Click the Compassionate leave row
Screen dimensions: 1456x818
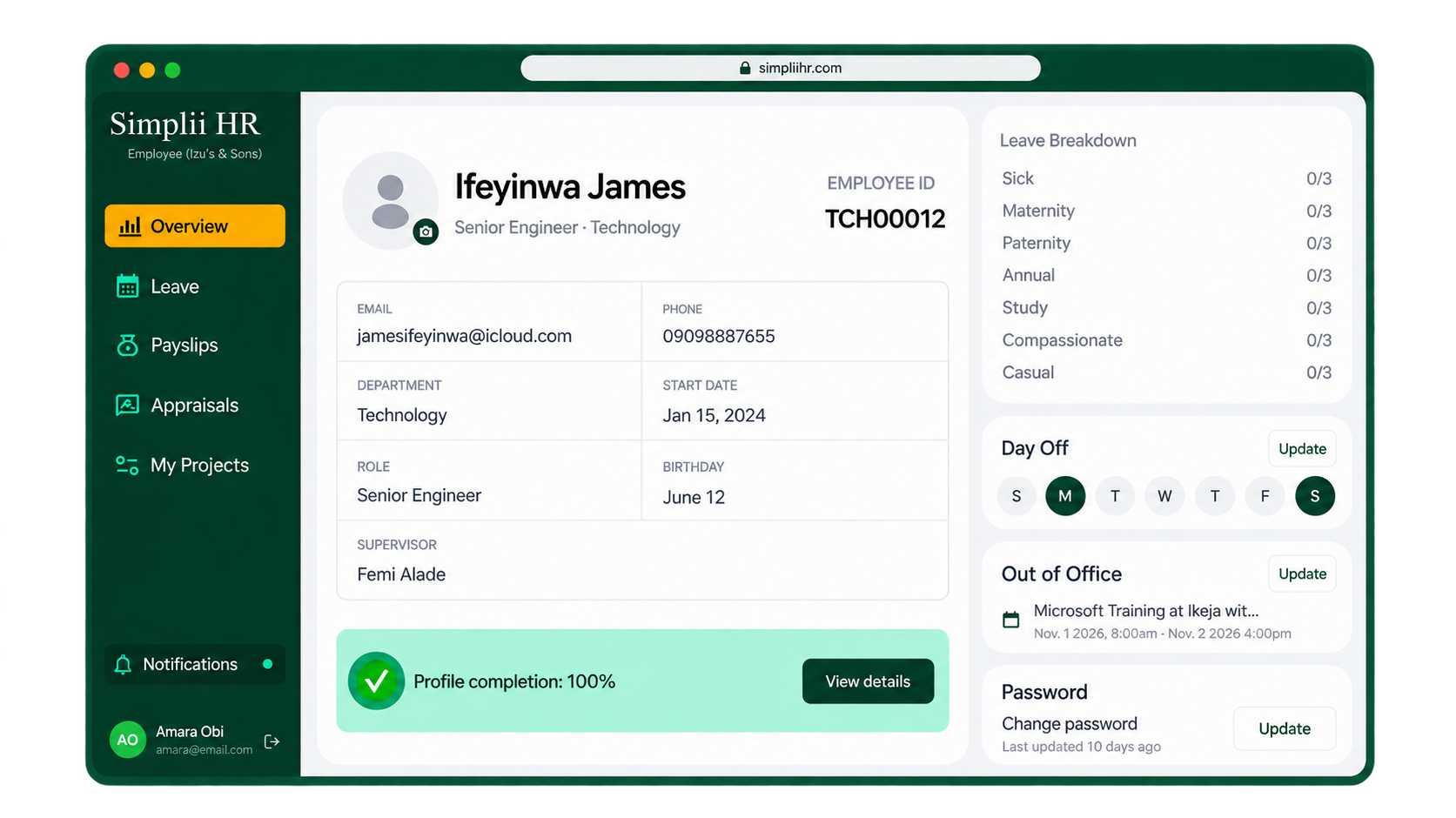[1166, 340]
